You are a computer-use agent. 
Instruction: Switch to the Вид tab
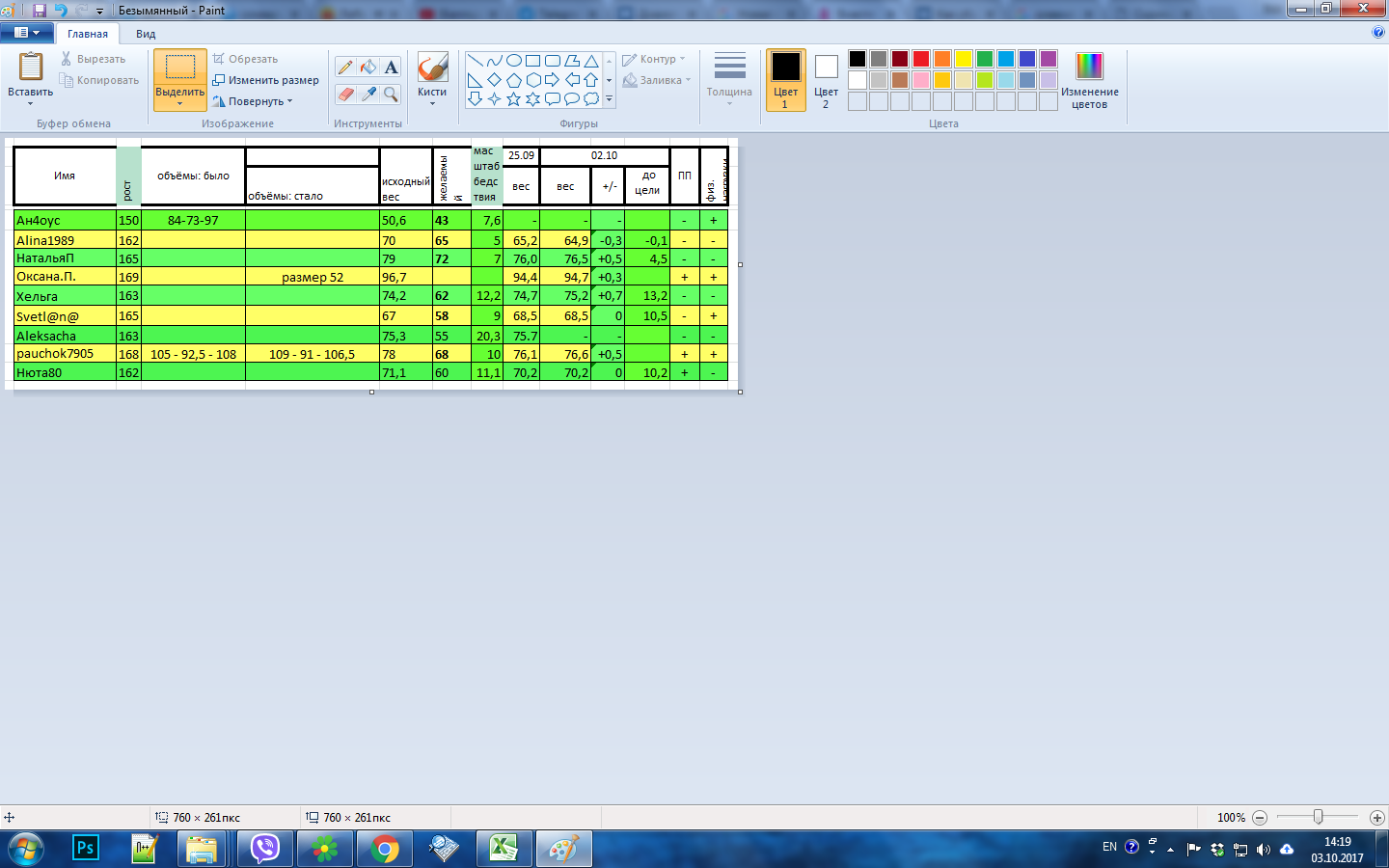[x=146, y=34]
